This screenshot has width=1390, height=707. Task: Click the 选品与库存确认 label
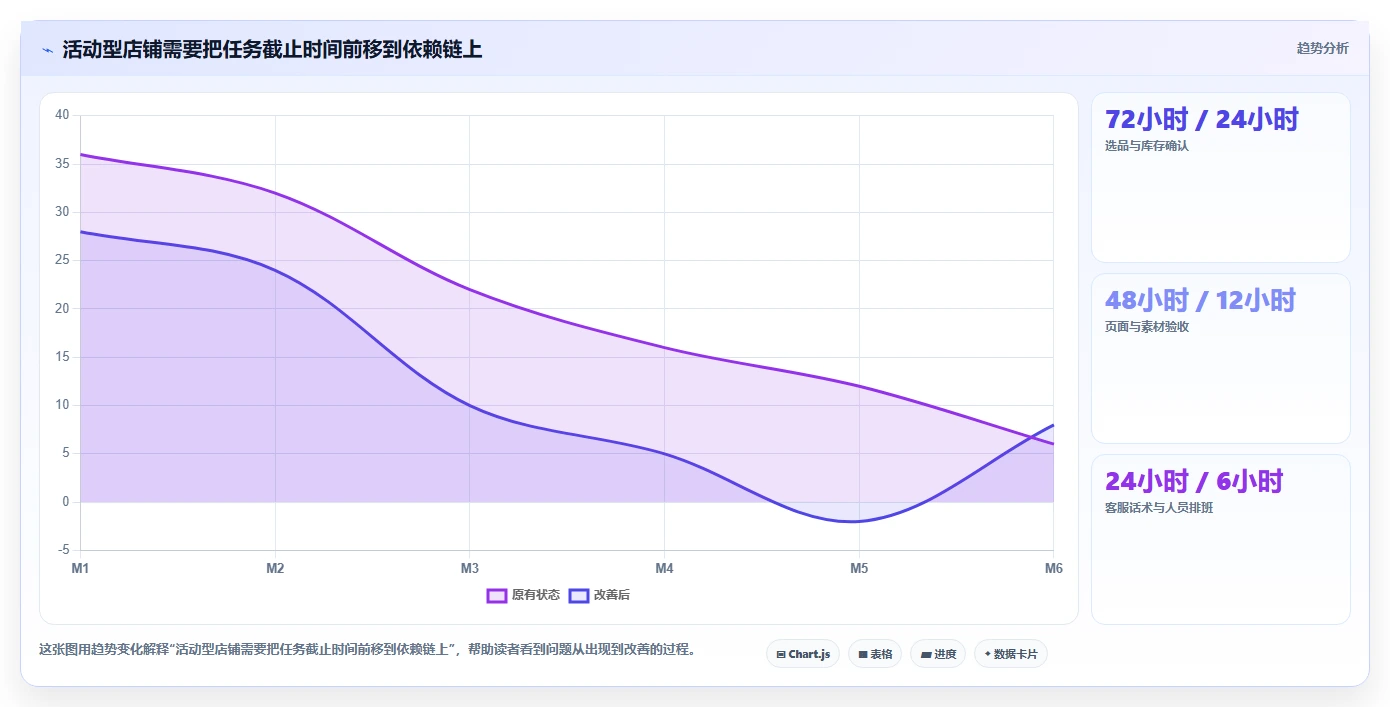coord(1147,146)
